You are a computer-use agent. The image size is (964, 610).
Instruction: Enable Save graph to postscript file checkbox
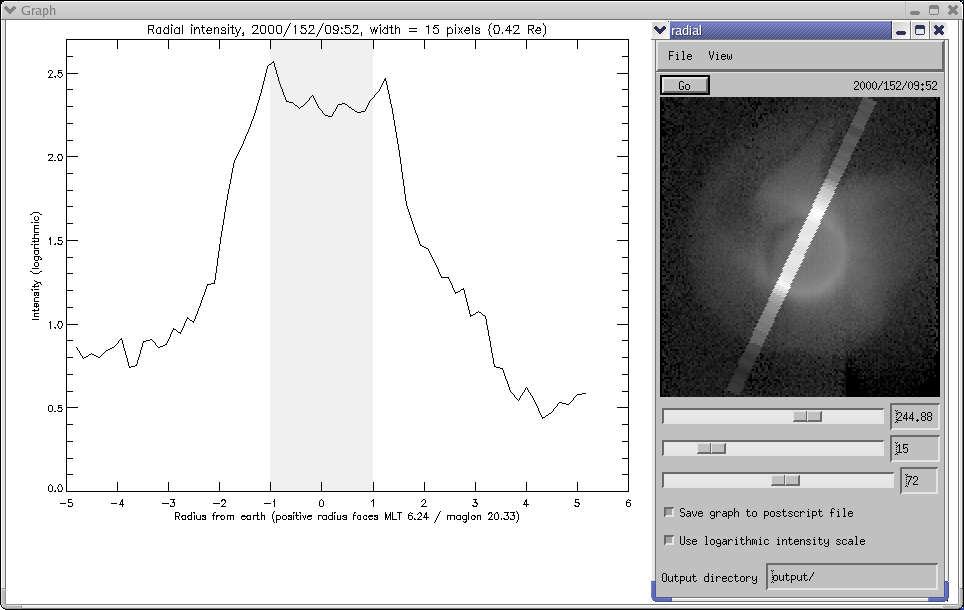pos(669,512)
